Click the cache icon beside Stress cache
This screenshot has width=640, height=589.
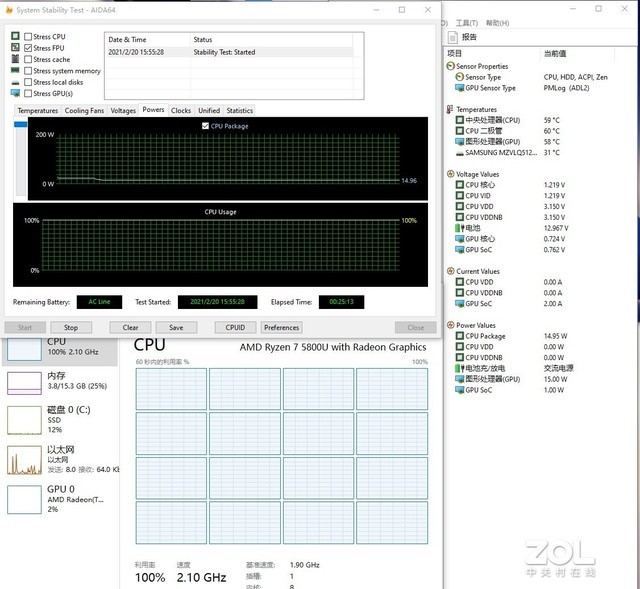(x=15, y=59)
